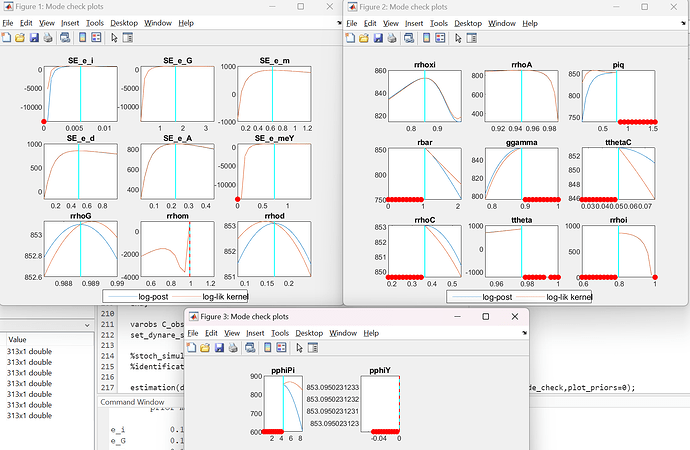The width and height of the screenshot is (690, 450).
Task: Click the legend box in Figure 1
Action: [175, 296]
